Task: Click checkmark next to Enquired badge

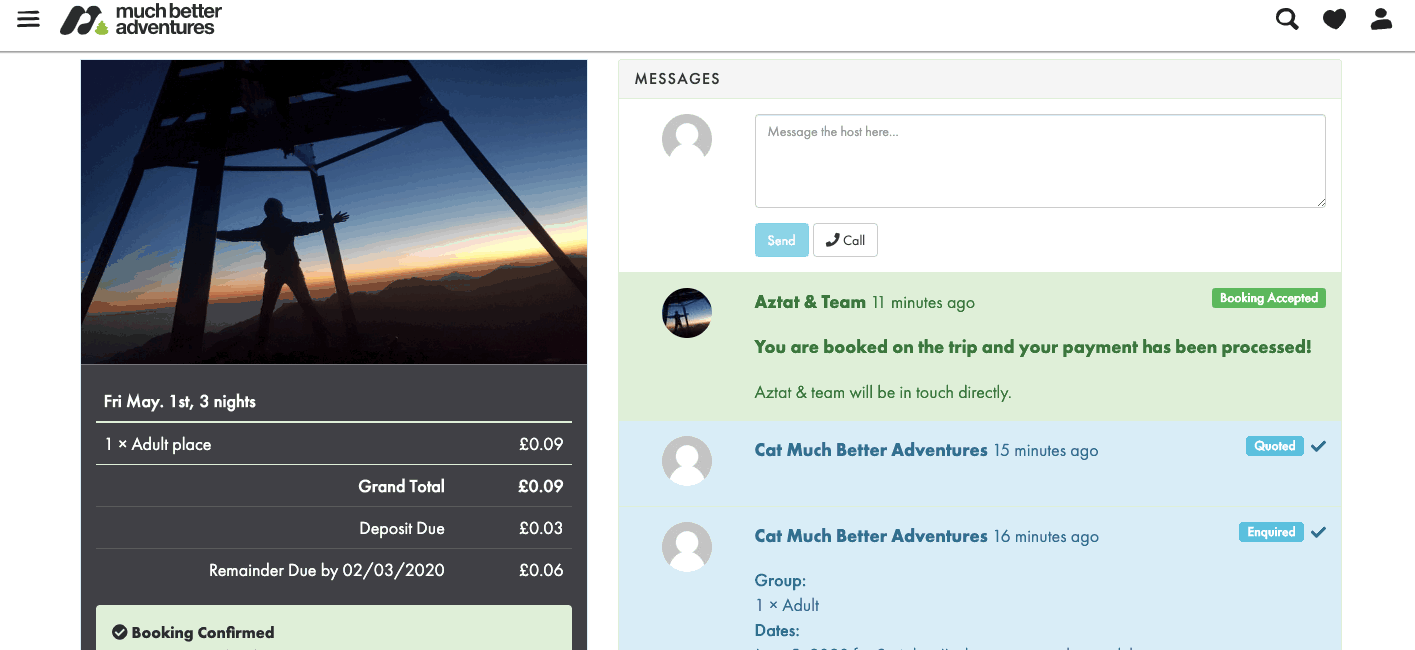Action: pos(1319,532)
